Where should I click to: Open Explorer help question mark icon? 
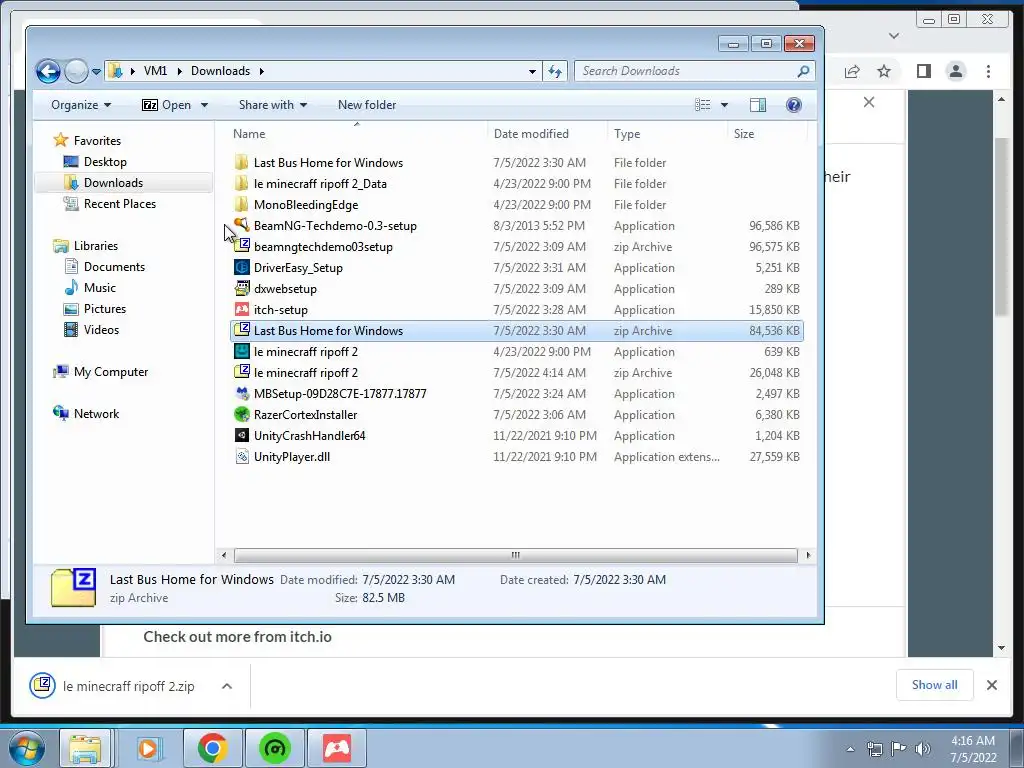(x=793, y=105)
